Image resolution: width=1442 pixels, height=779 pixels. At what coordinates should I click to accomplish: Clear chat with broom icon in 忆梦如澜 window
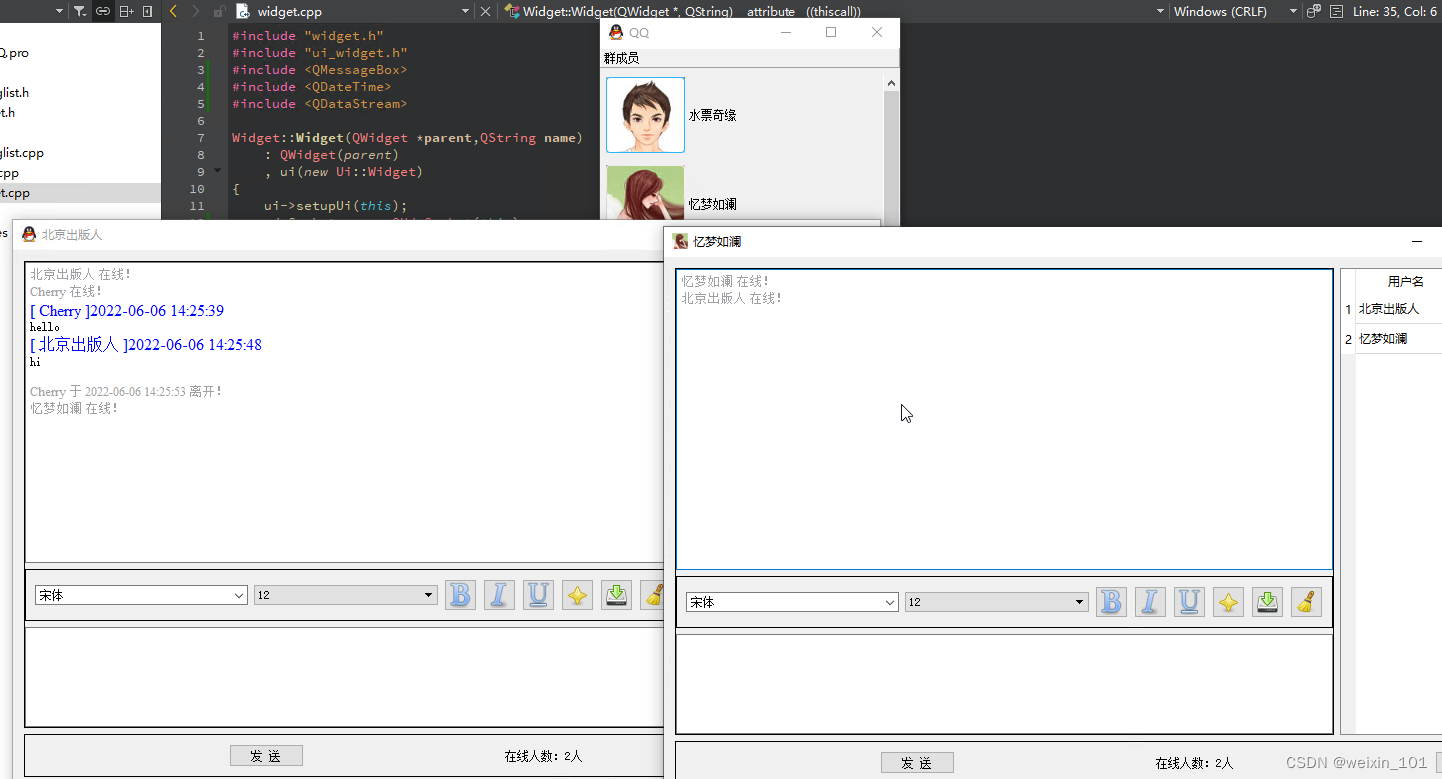coord(1306,602)
